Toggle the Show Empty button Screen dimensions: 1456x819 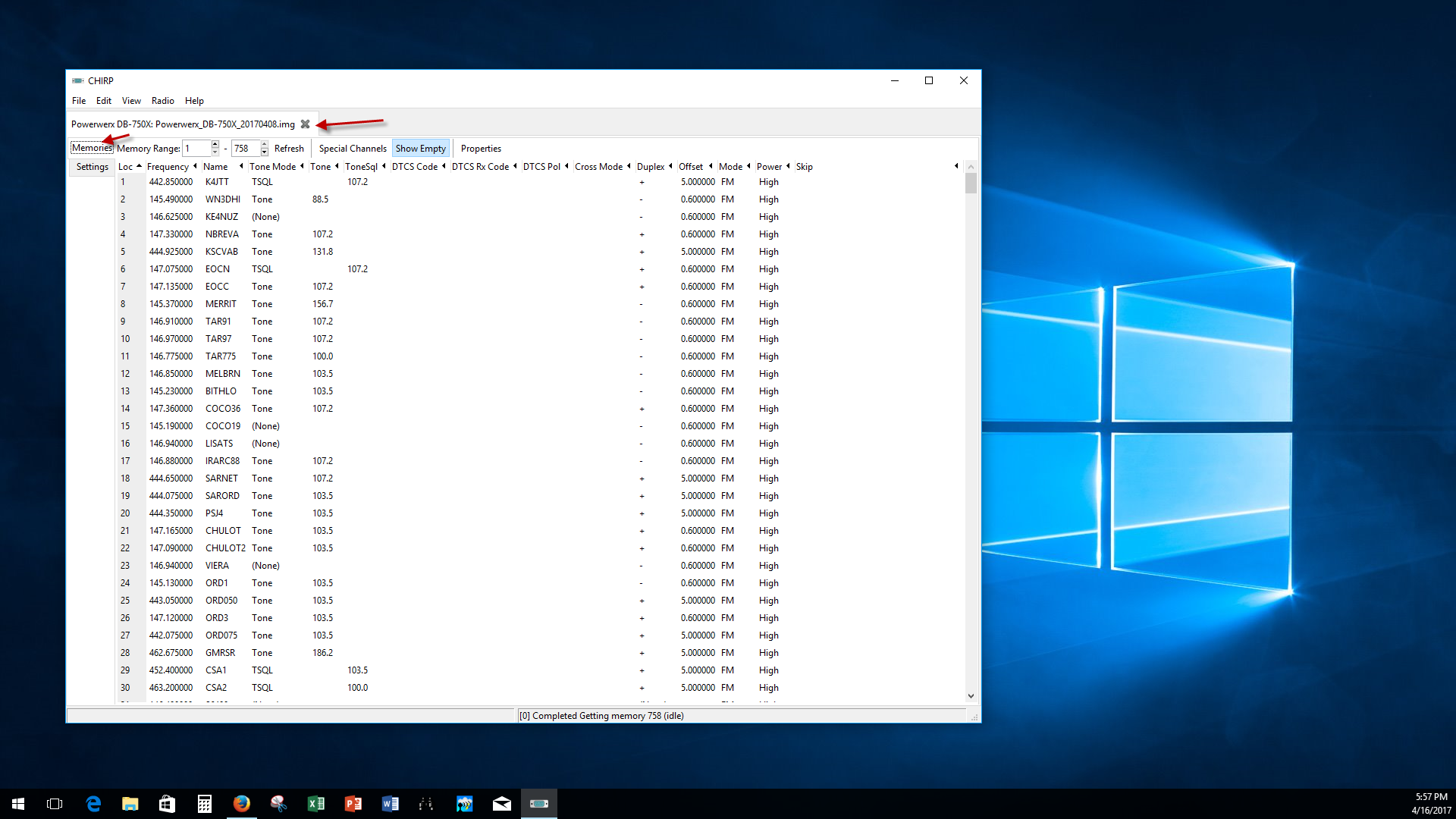[x=421, y=149]
